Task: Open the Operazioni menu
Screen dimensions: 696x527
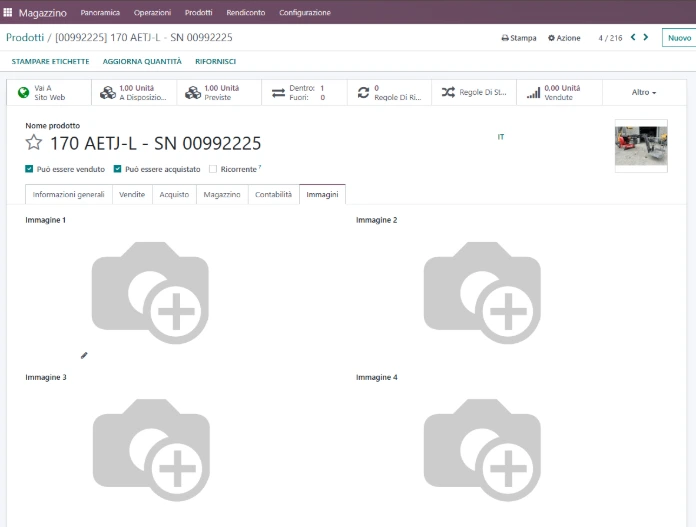Action: 152,13
